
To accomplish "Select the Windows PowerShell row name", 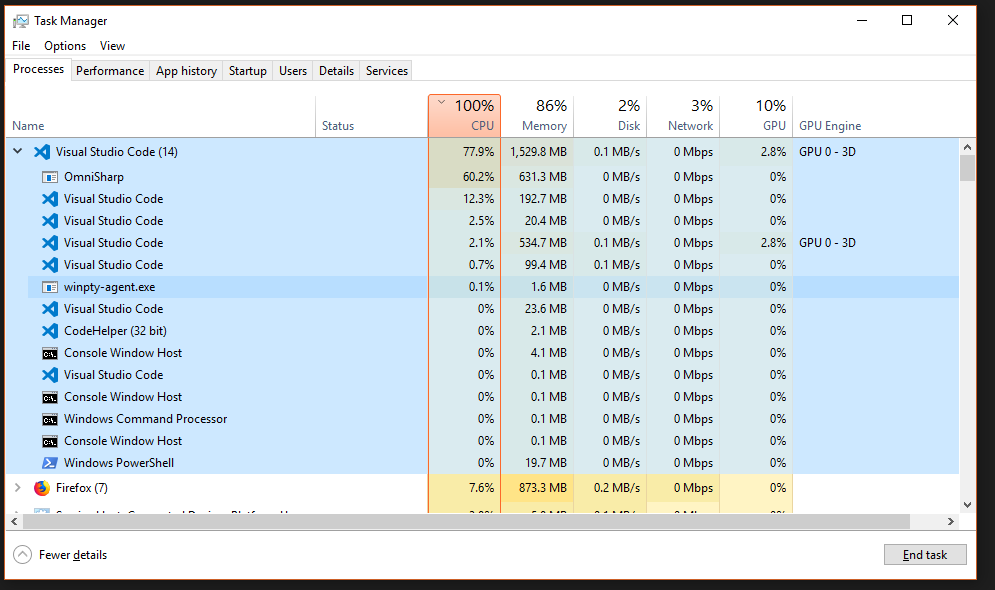I will (119, 463).
